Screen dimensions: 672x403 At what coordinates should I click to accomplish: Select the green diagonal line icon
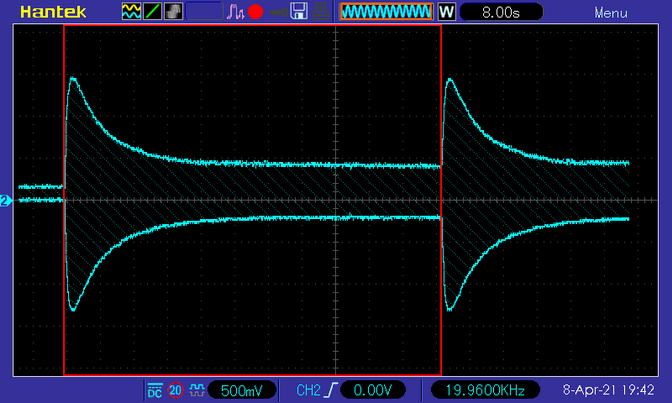[x=152, y=12]
